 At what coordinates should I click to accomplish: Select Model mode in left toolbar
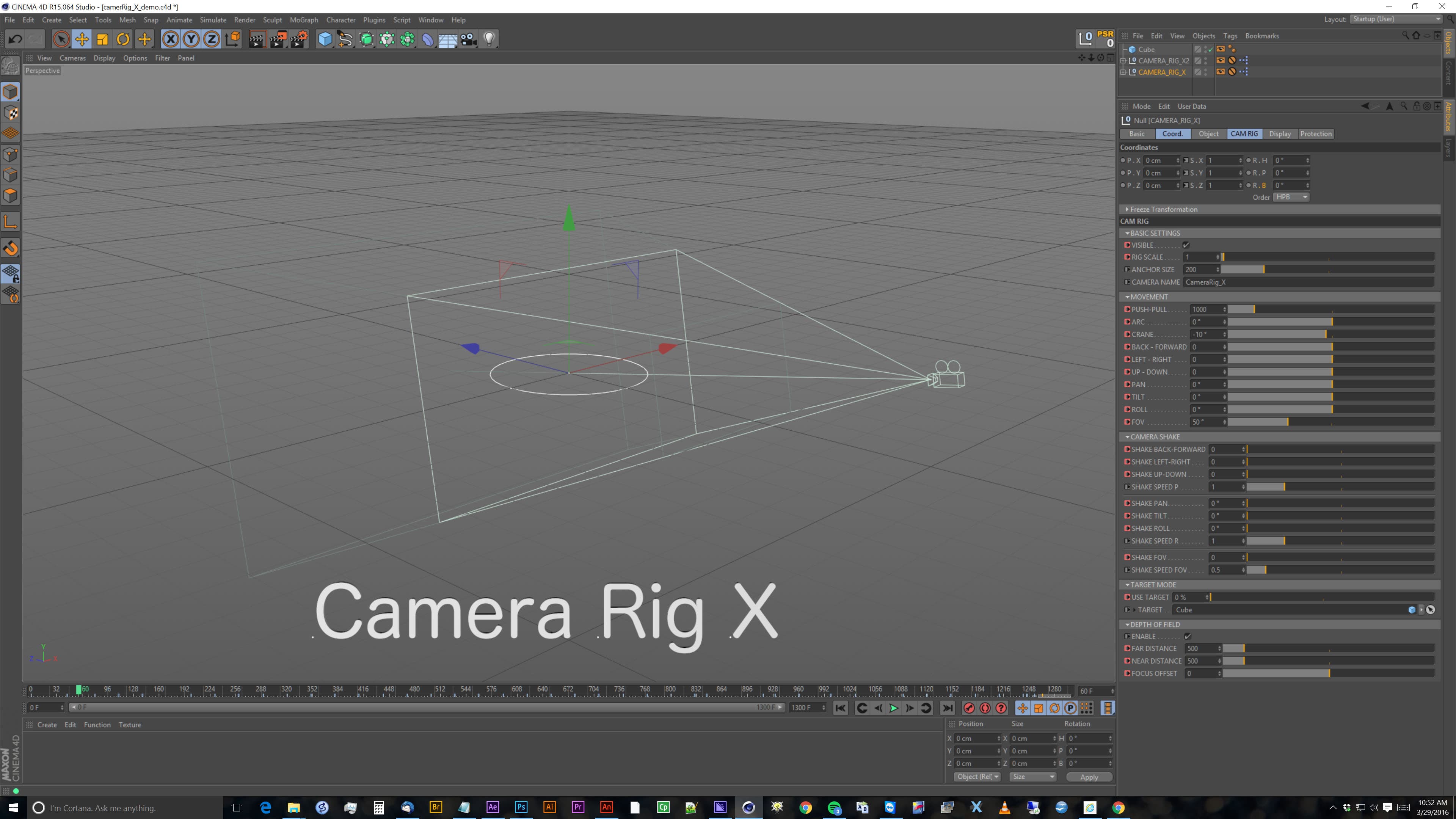pos(11,92)
